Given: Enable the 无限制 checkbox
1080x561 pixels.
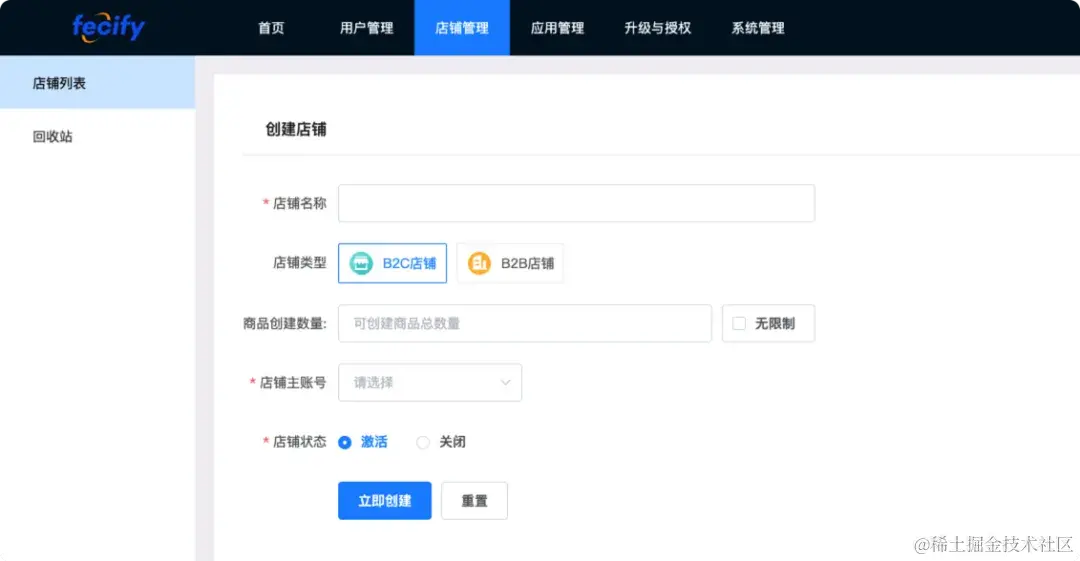Looking at the screenshot, I should click(739, 323).
